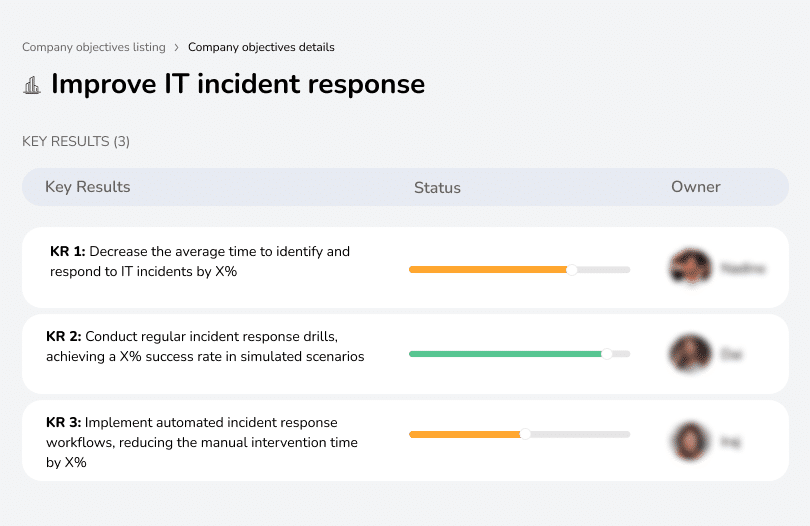Click the KEY RESULTS (3) heading
810x526 pixels.
(76, 142)
